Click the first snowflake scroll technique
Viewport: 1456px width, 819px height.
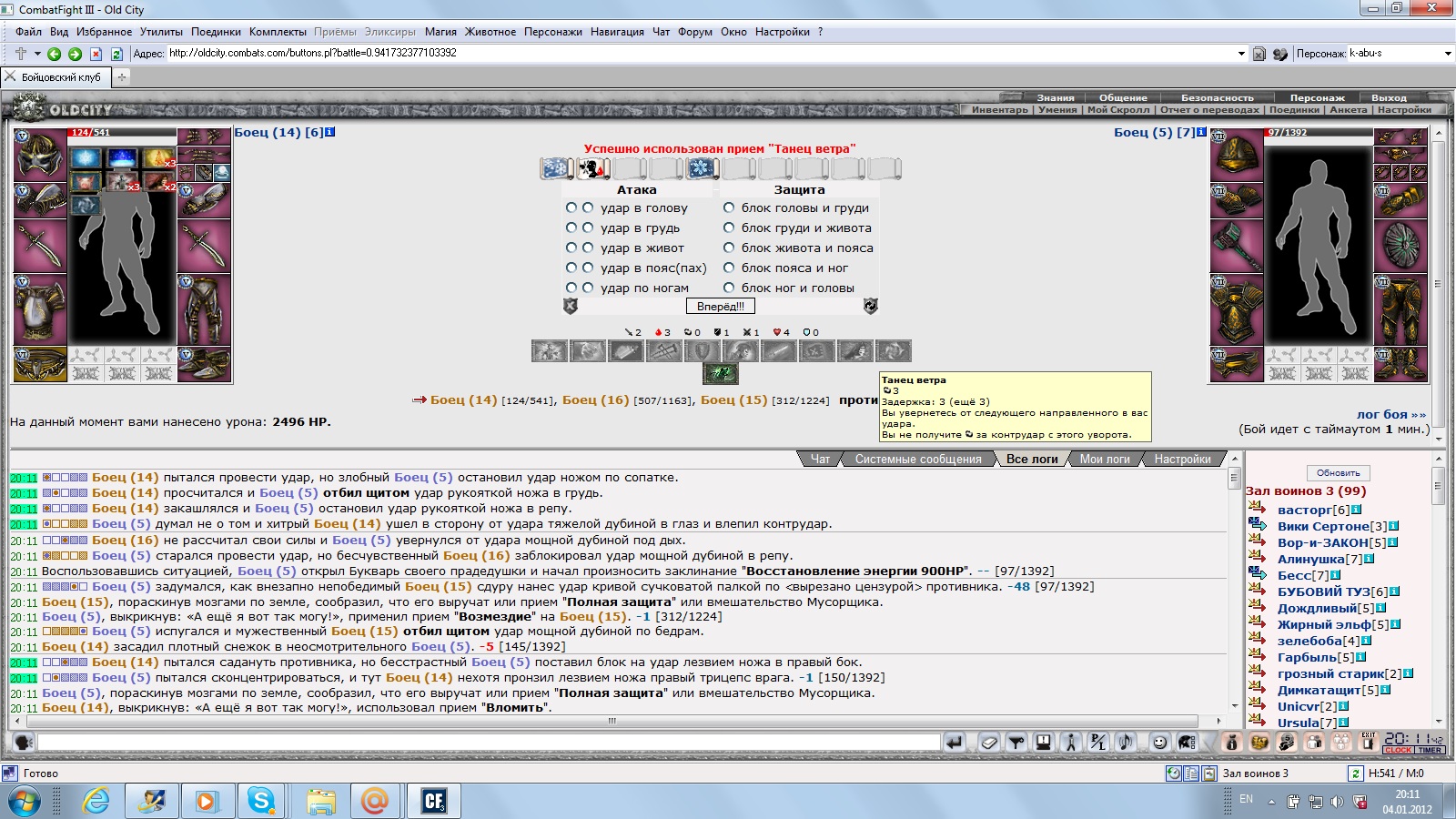click(556, 168)
